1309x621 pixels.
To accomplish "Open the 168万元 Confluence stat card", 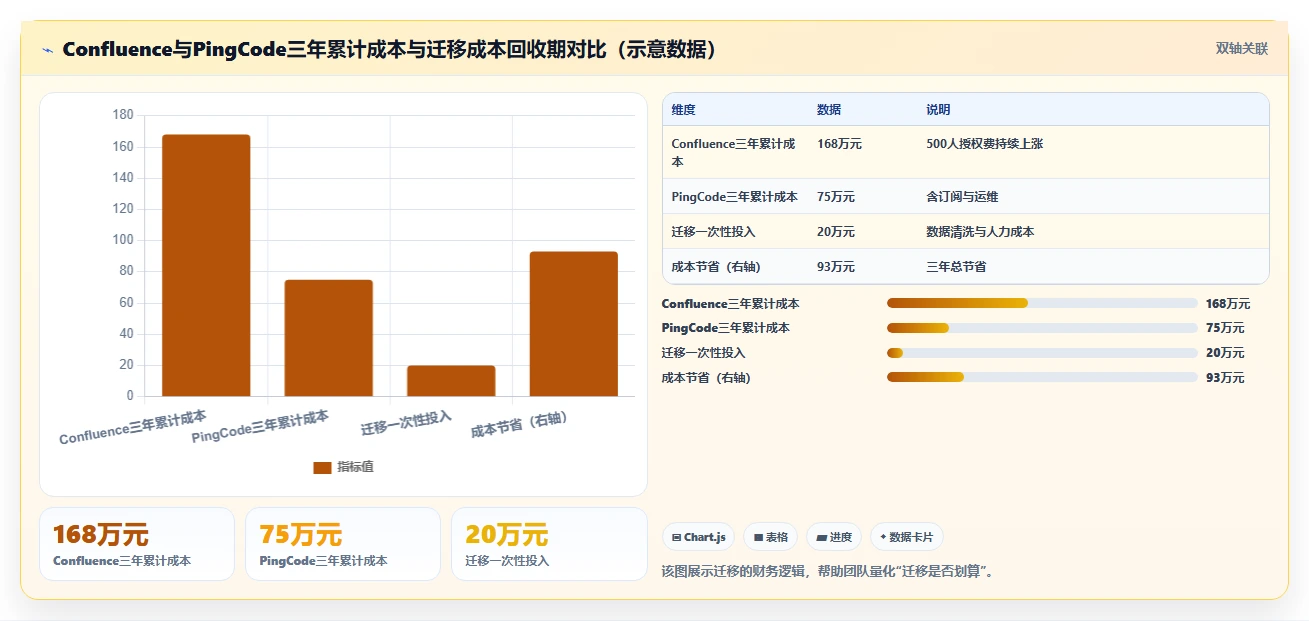I will pos(137,544).
